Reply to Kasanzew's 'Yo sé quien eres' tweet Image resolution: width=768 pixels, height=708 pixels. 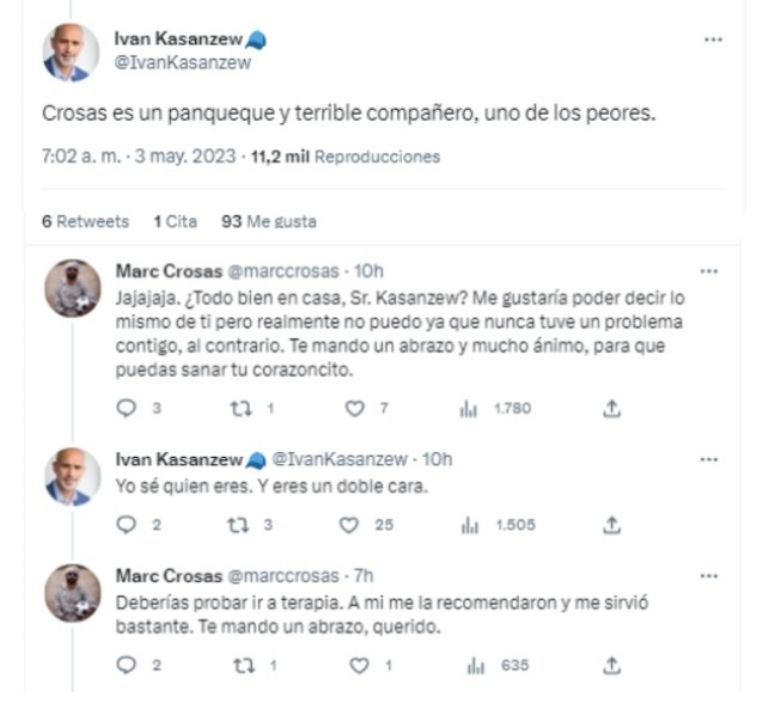[x=125, y=524]
